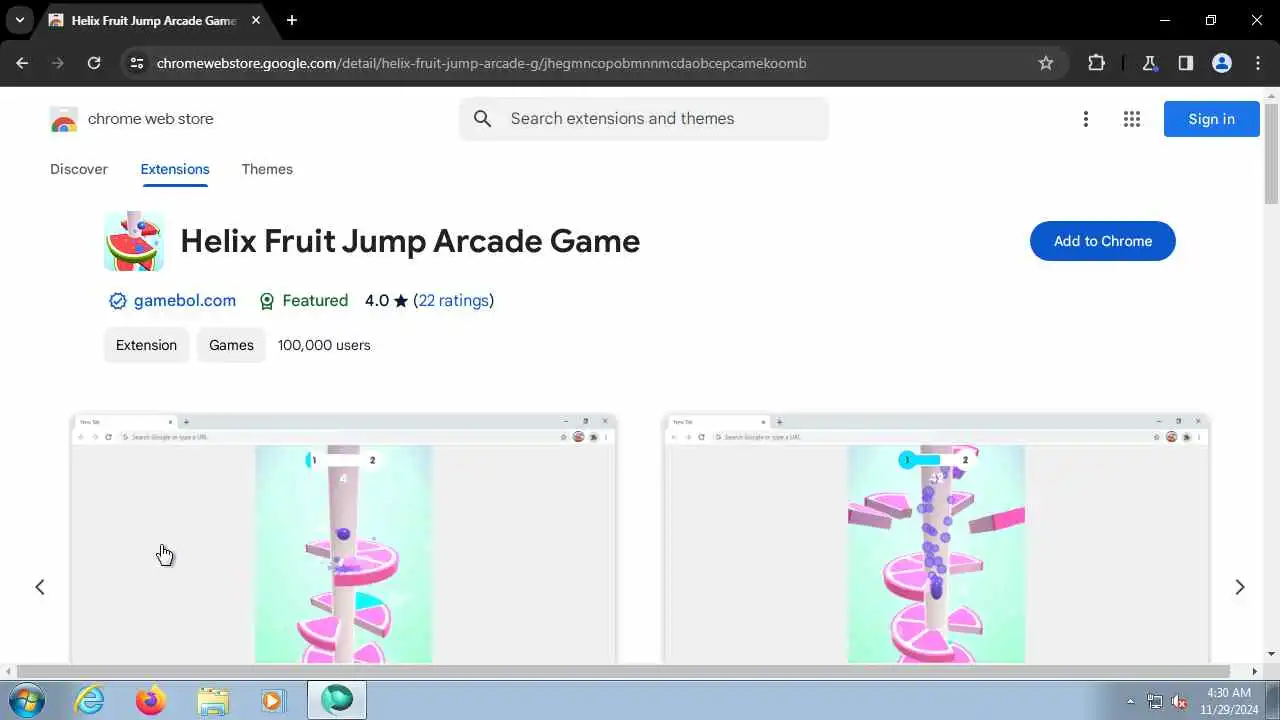Show hidden system tray icons arrow
Viewport: 1280px width, 720px height.
(1130, 701)
